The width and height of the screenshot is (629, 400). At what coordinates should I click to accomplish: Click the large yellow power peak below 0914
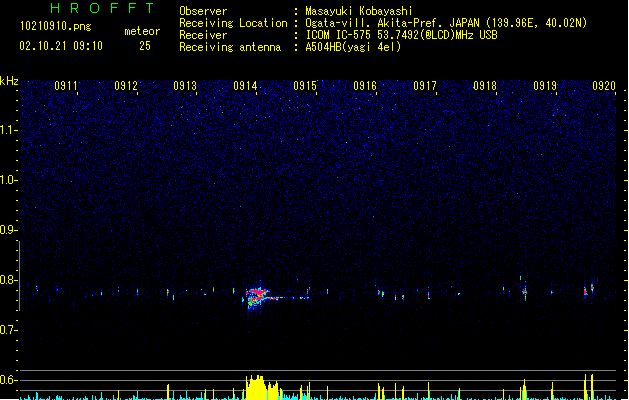tap(262, 388)
